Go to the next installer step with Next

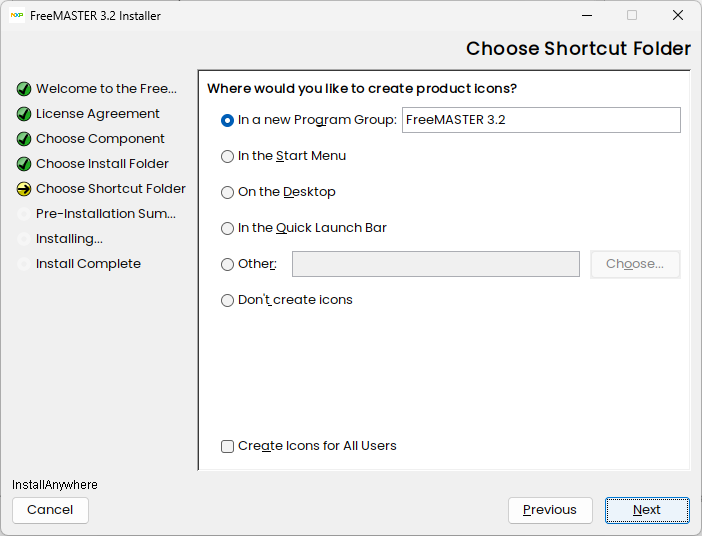647,510
